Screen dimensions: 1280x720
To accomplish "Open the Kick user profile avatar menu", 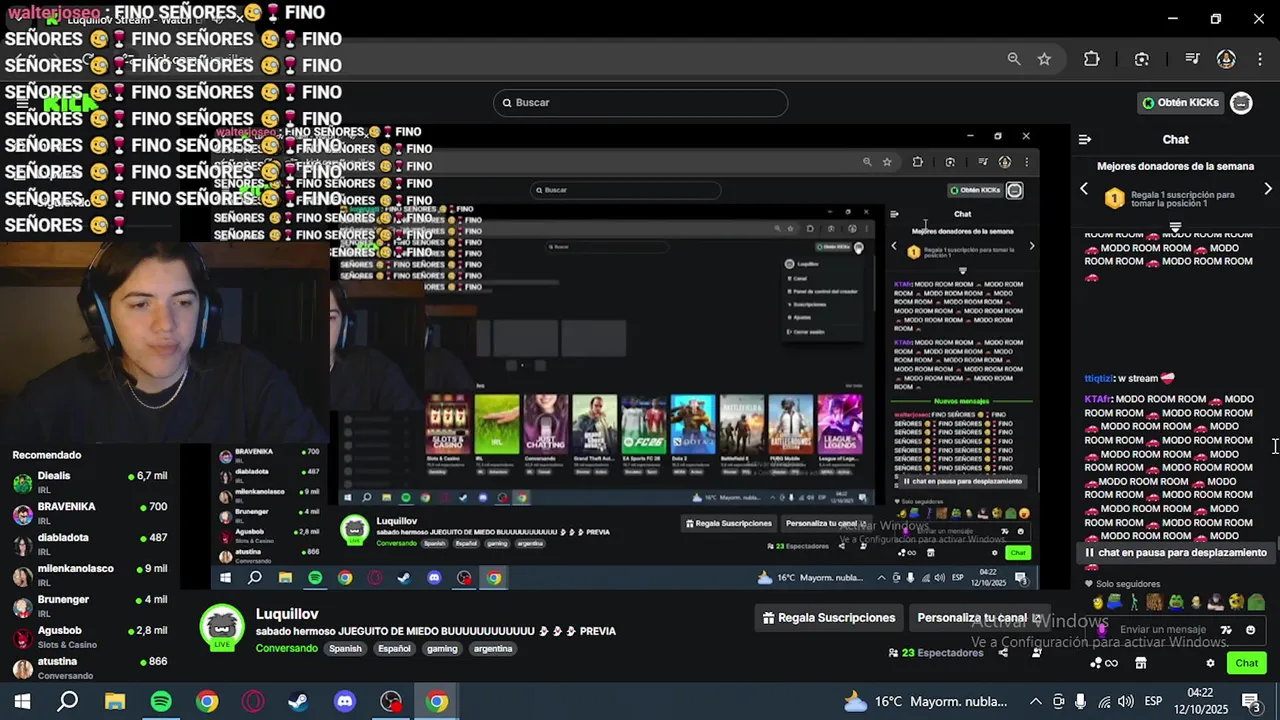I will point(1241,103).
